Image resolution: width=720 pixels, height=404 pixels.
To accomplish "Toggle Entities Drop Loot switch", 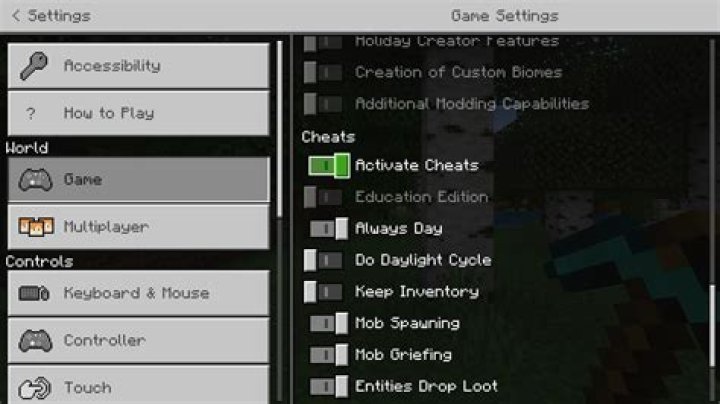I will tap(329, 387).
